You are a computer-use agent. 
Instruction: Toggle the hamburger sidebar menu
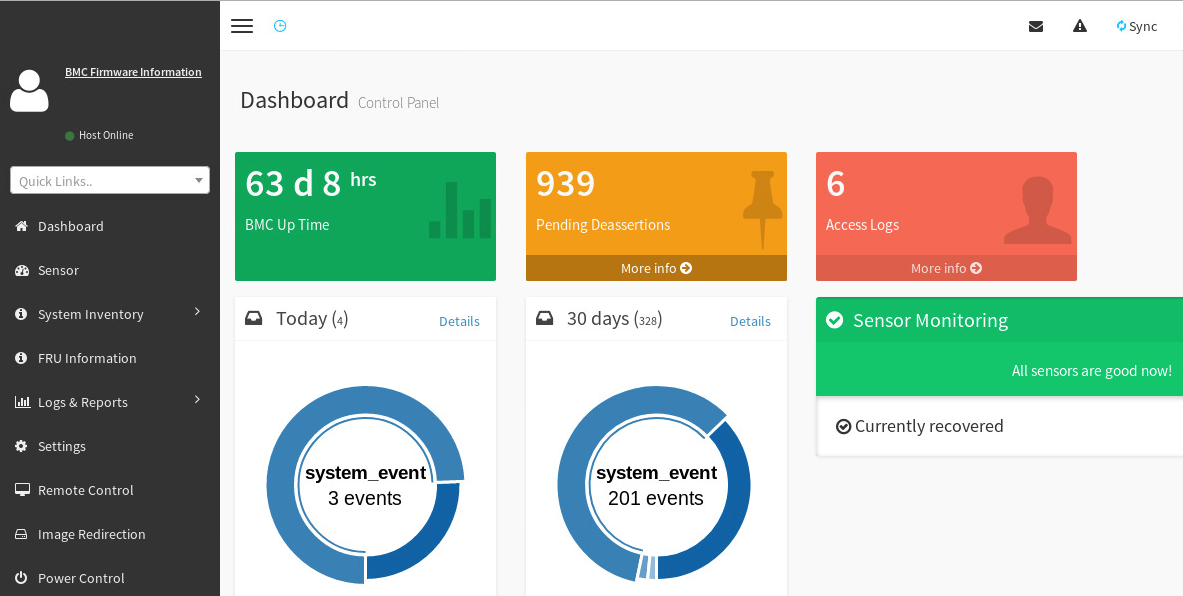[x=242, y=26]
